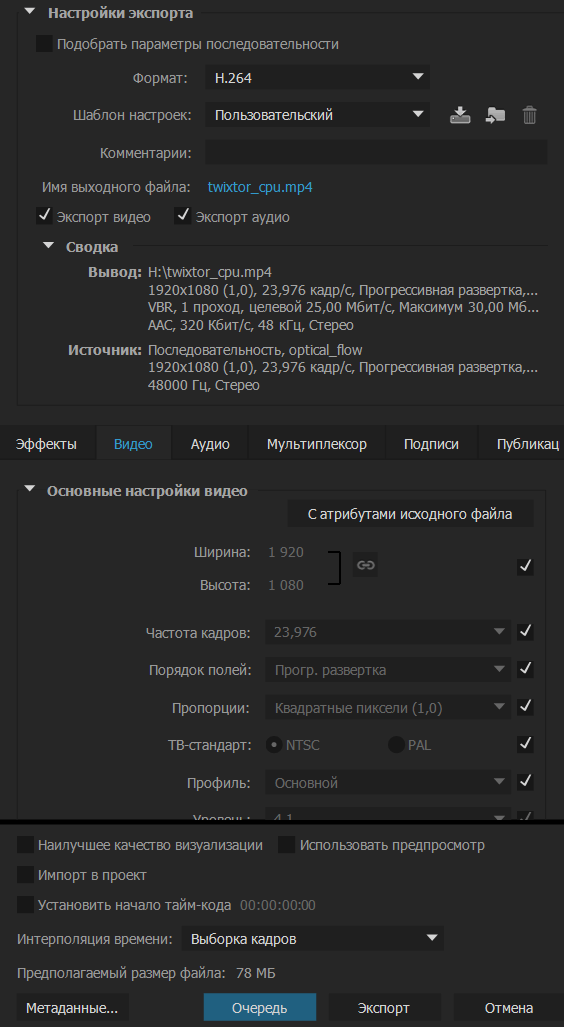The image size is (564, 1027).
Task: Select PAL radio button
Action: (396, 745)
